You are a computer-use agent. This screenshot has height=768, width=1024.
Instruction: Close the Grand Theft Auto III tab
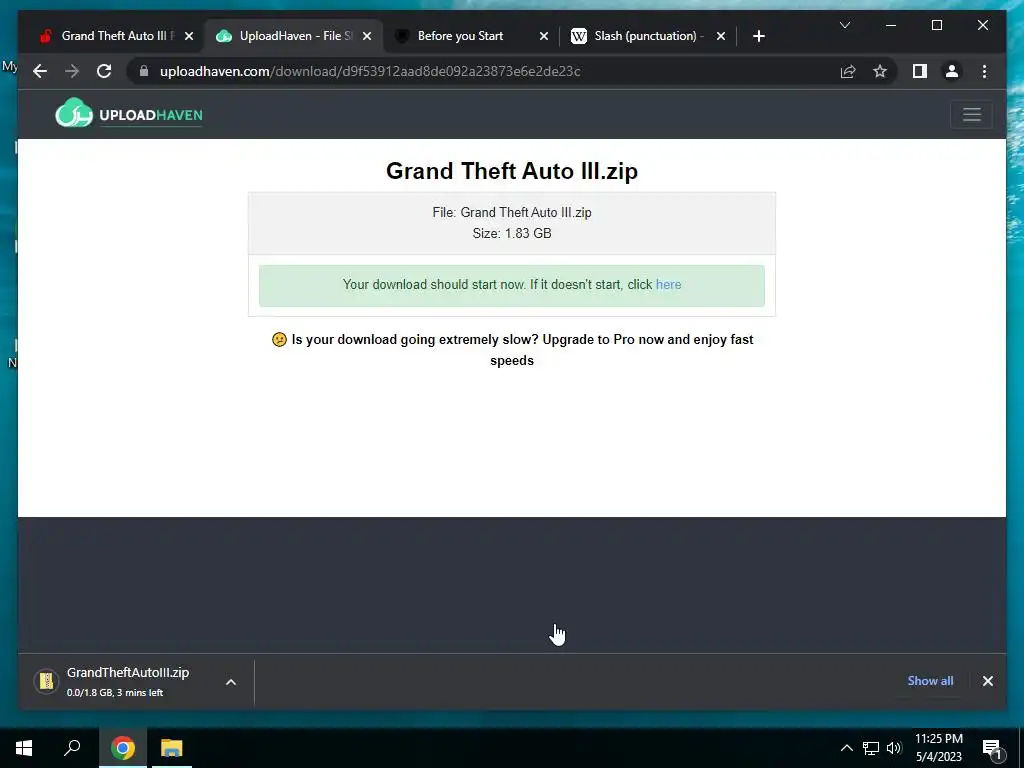pyautogui.click(x=189, y=36)
